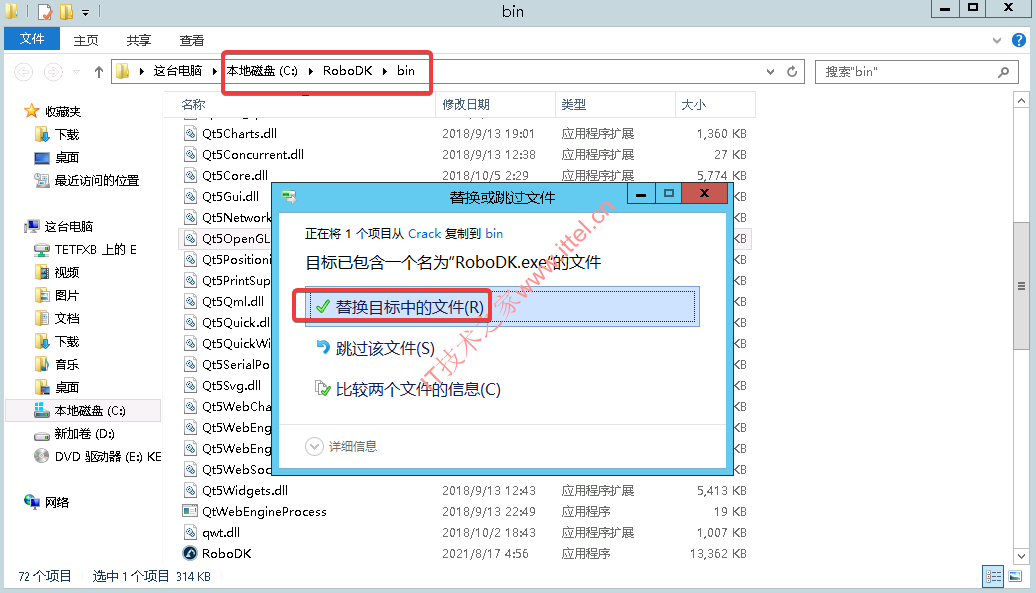Go forward with the forward arrow
Image resolution: width=1036 pixels, height=593 pixels.
click(53, 71)
